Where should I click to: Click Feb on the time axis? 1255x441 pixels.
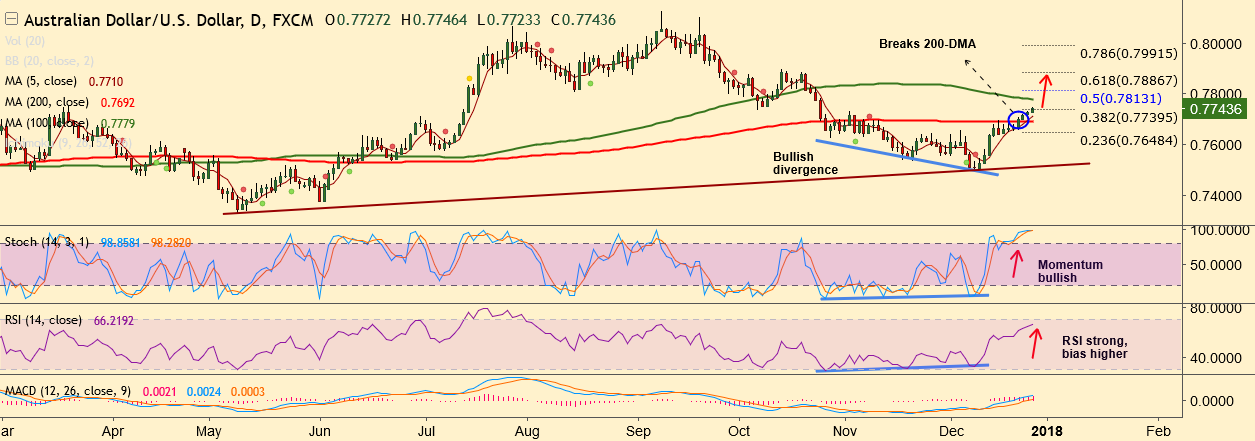click(x=1156, y=429)
